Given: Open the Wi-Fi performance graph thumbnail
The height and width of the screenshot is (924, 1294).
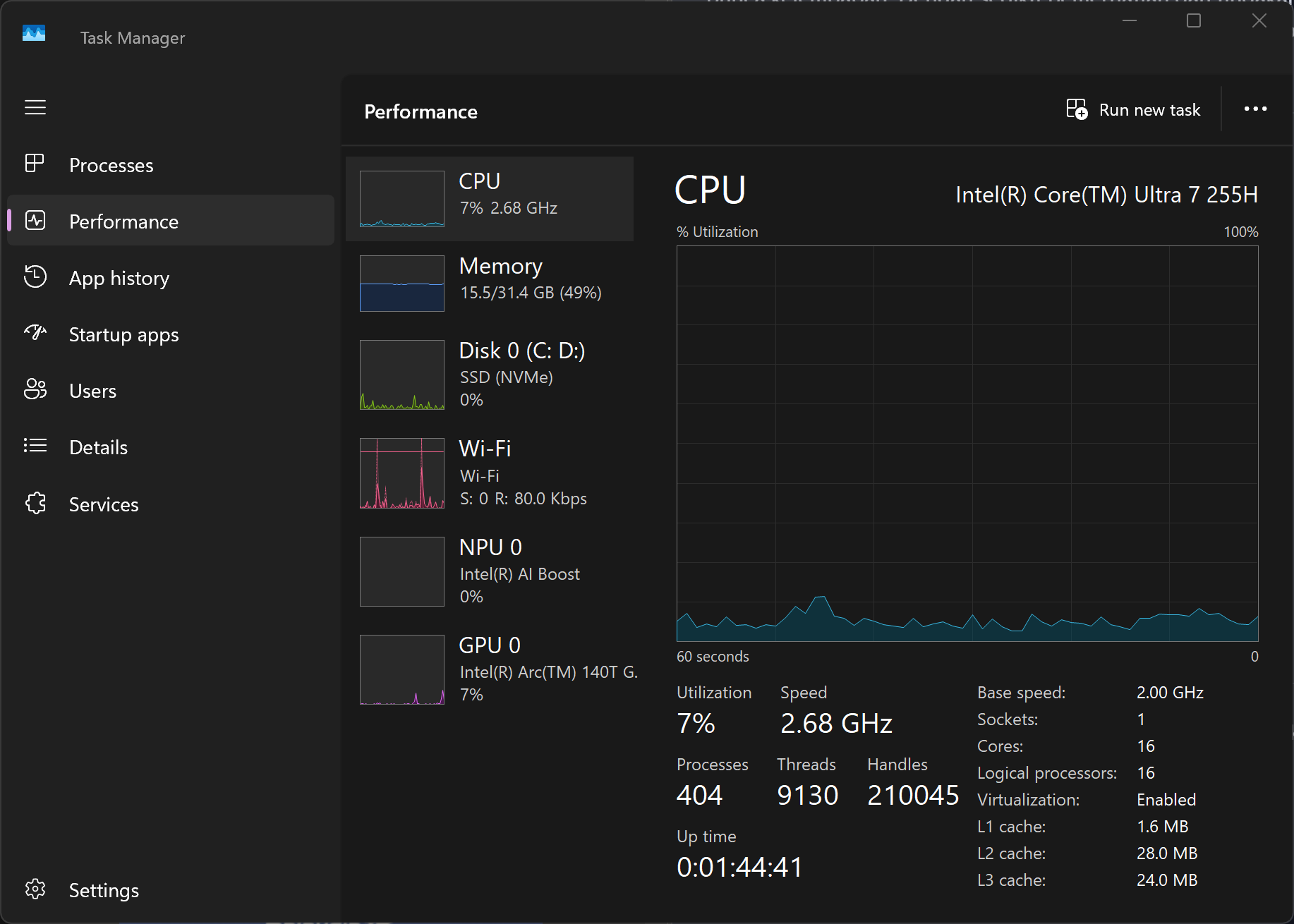Looking at the screenshot, I should tap(402, 473).
